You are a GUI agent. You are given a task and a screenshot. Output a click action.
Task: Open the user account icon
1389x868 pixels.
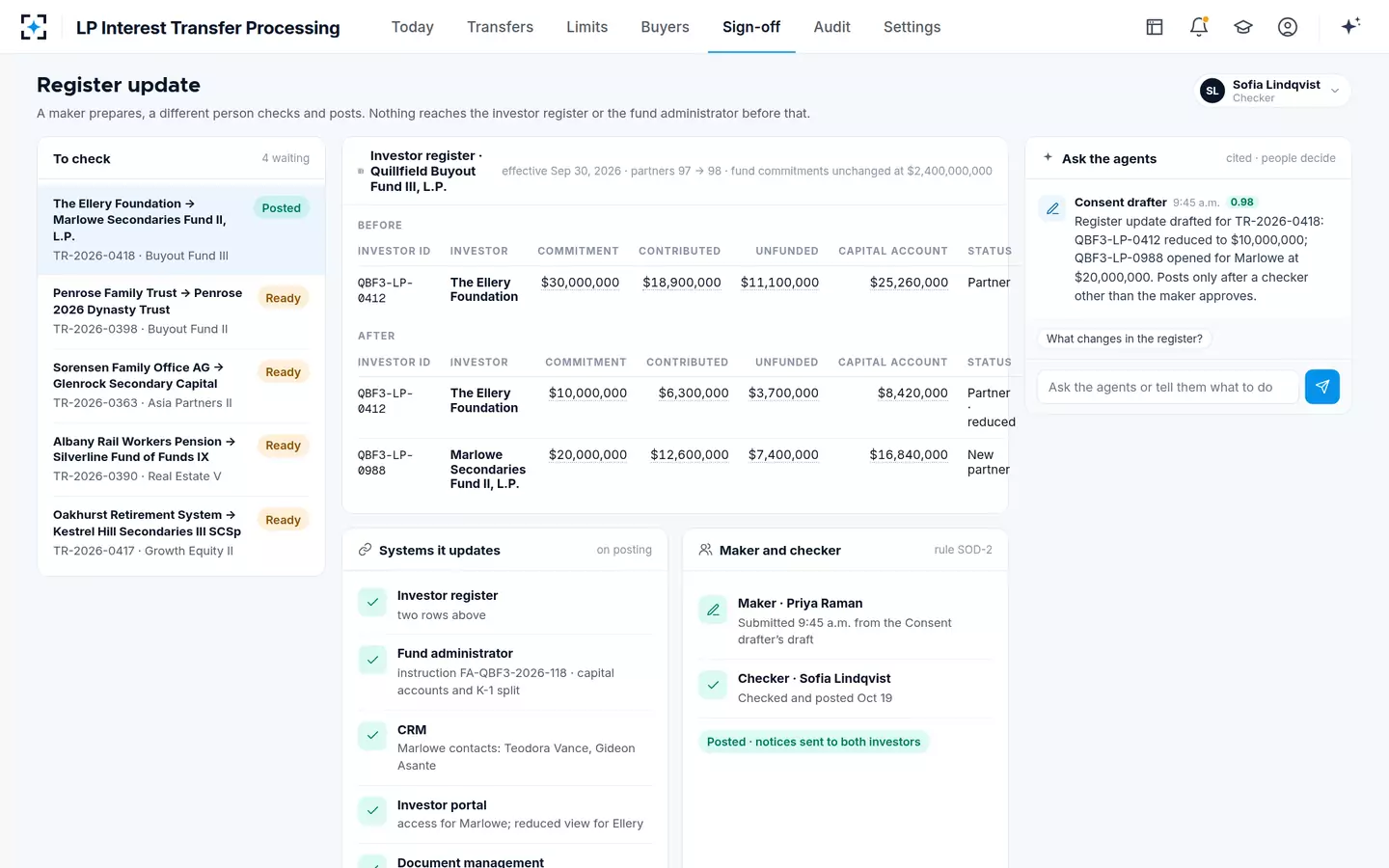click(1288, 27)
